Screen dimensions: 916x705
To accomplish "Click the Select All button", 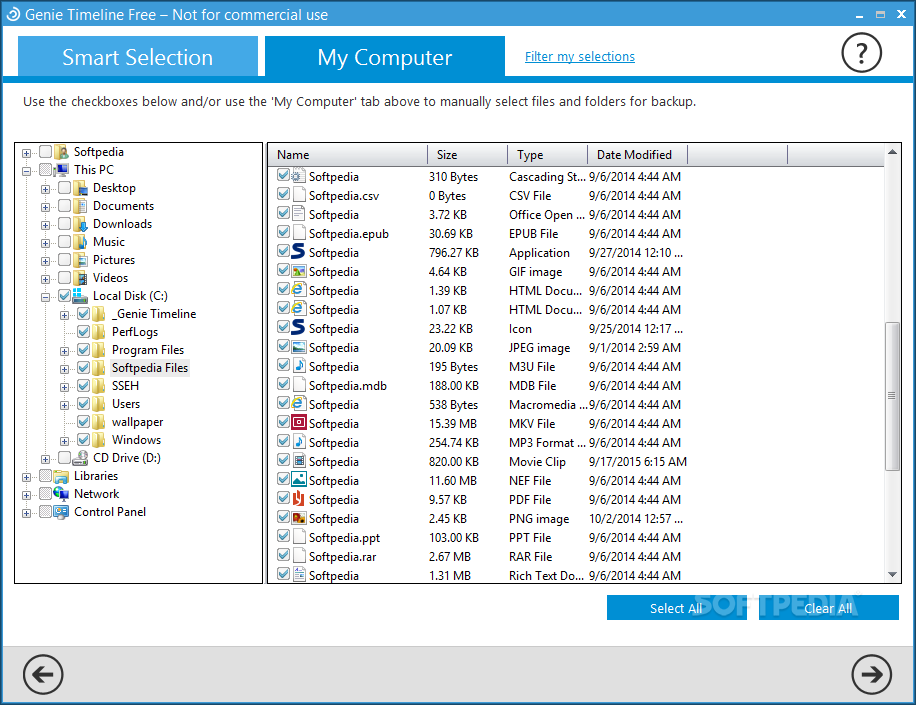I will [676, 607].
